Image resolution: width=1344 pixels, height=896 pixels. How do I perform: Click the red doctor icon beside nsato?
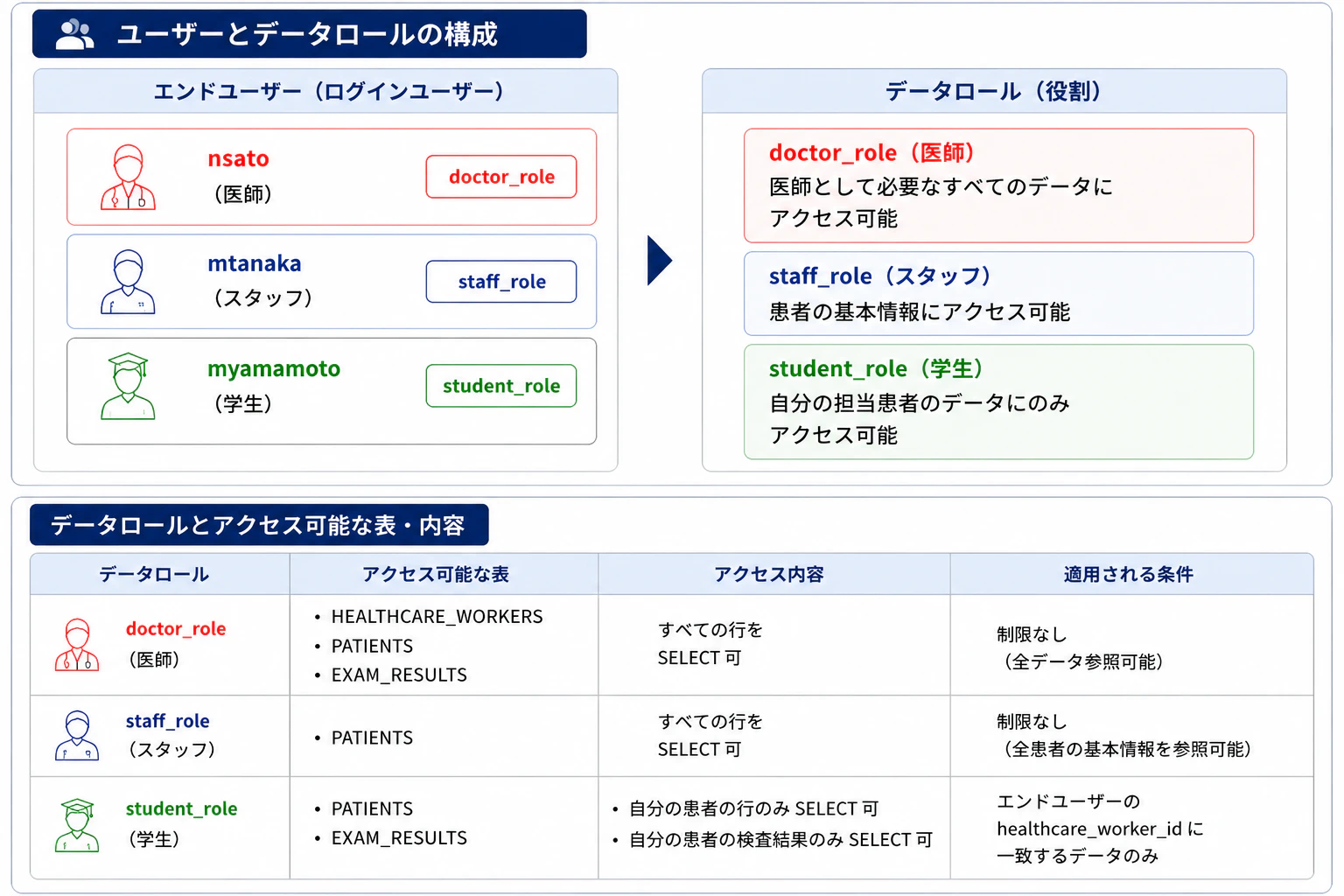tap(128, 178)
